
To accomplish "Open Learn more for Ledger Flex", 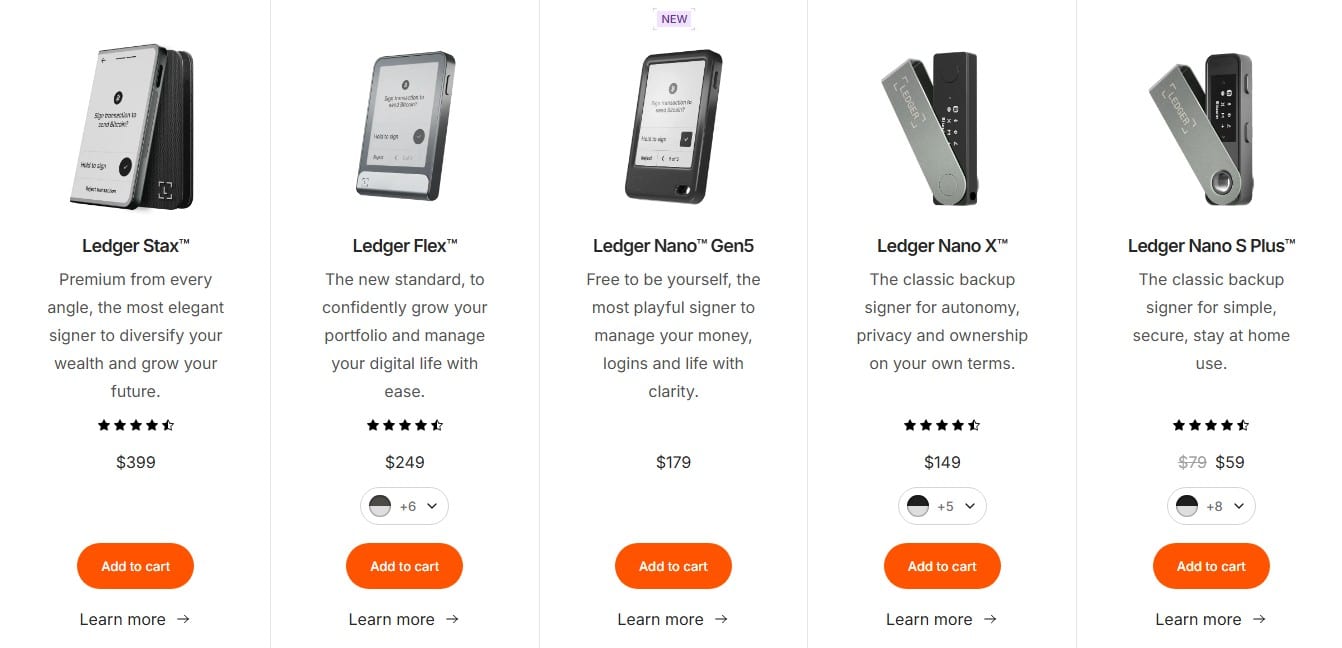I will (x=404, y=619).
